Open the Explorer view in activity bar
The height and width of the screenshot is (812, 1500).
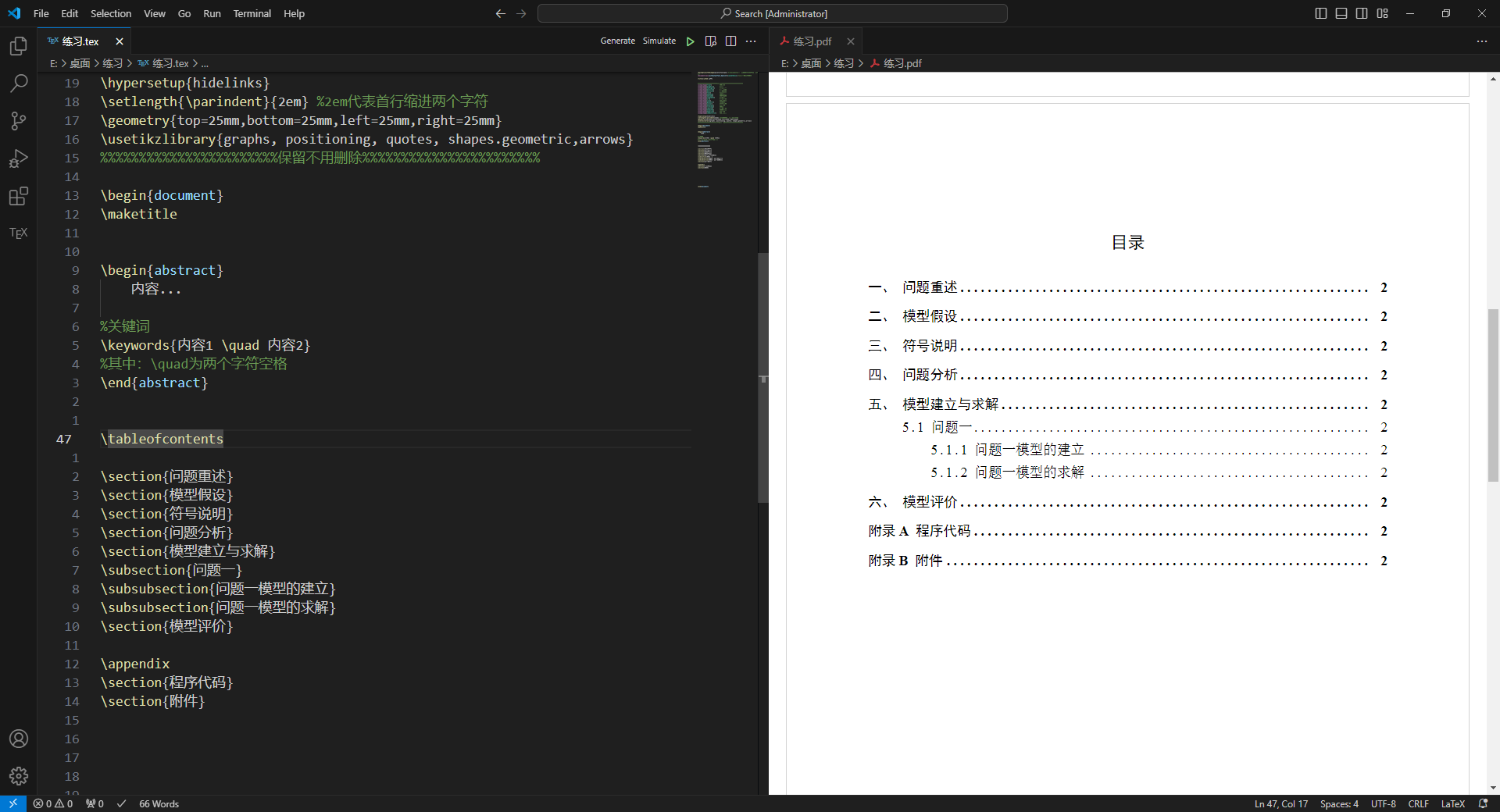[x=19, y=46]
